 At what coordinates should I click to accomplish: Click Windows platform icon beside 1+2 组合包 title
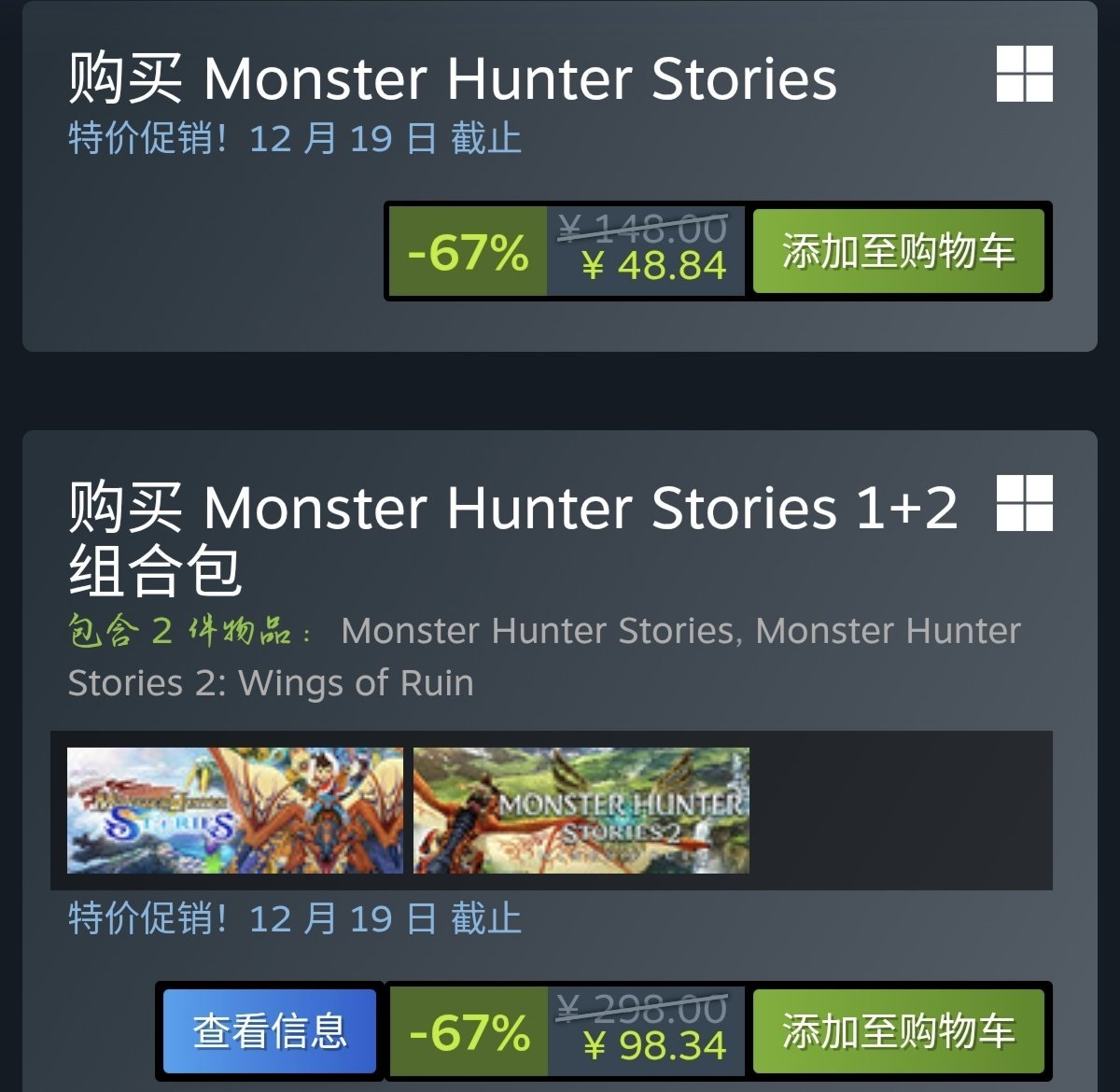(1024, 502)
